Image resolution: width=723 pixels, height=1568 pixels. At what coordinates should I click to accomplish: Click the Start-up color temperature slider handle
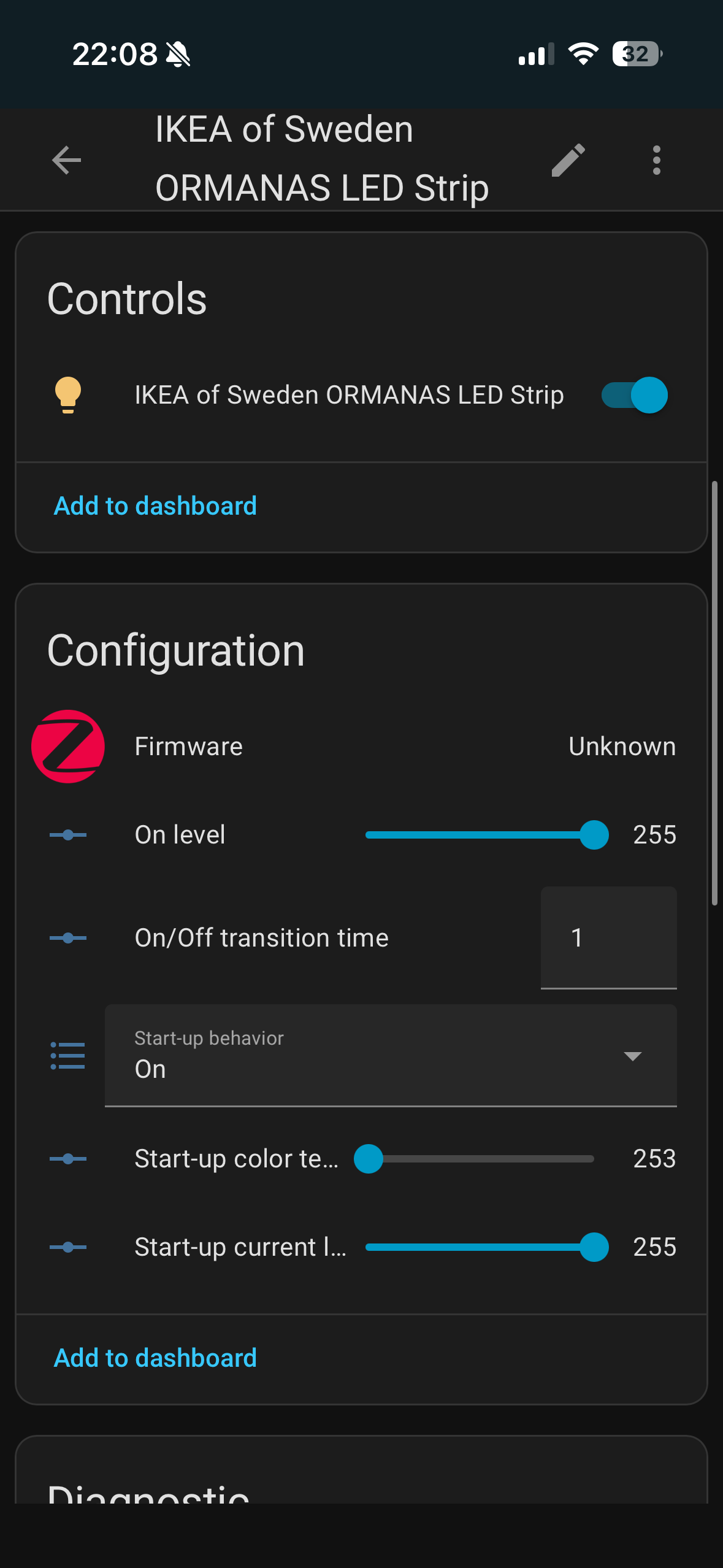pyautogui.click(x=369, y=1159)
